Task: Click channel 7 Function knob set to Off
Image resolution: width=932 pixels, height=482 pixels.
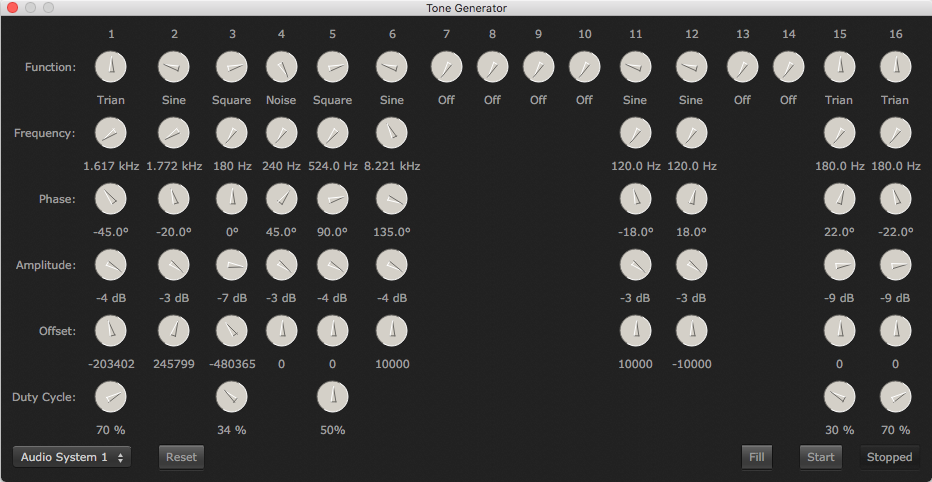Action: pyautogui.click(x=446, y=68)
